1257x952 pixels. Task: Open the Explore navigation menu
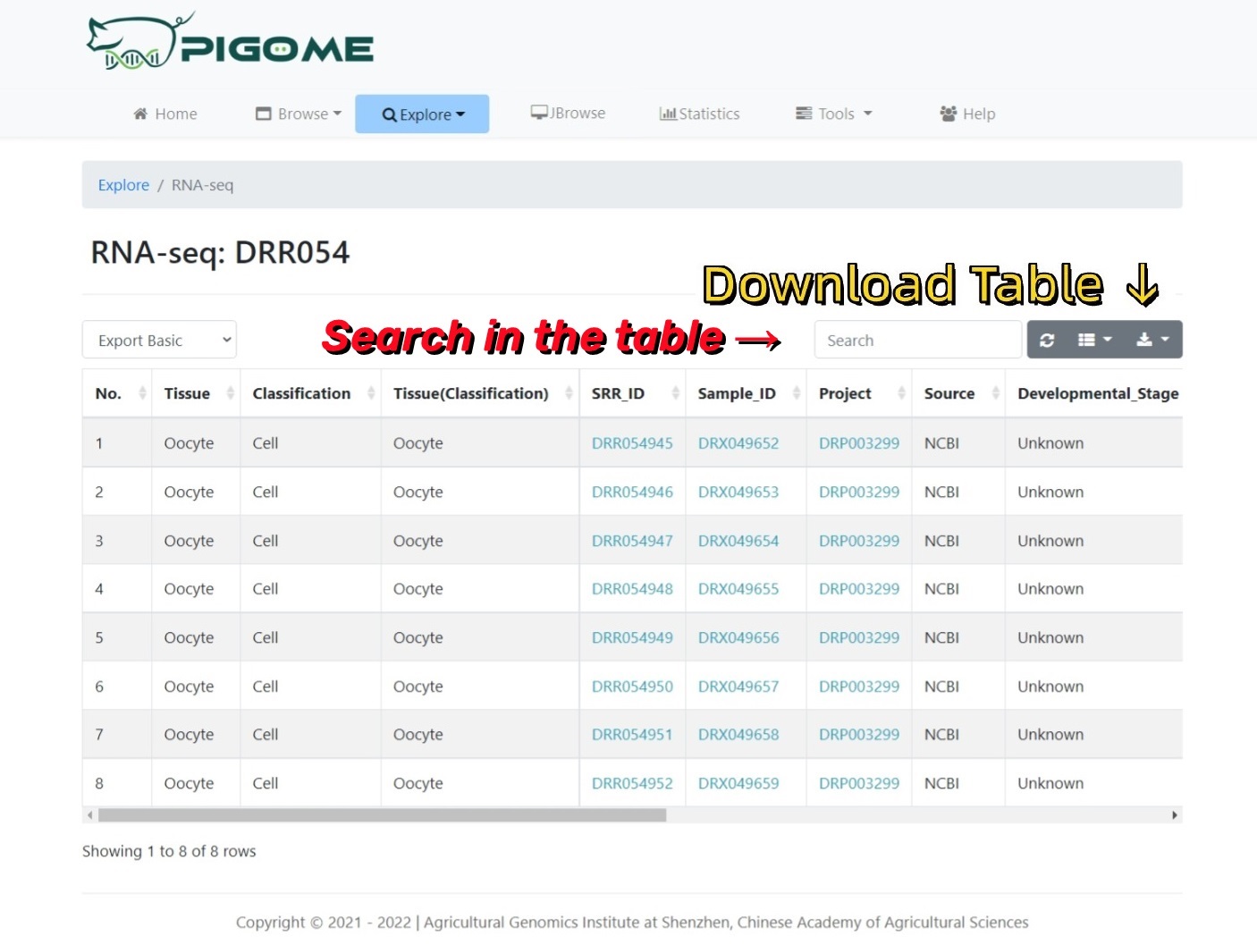(x=422, y=114)
